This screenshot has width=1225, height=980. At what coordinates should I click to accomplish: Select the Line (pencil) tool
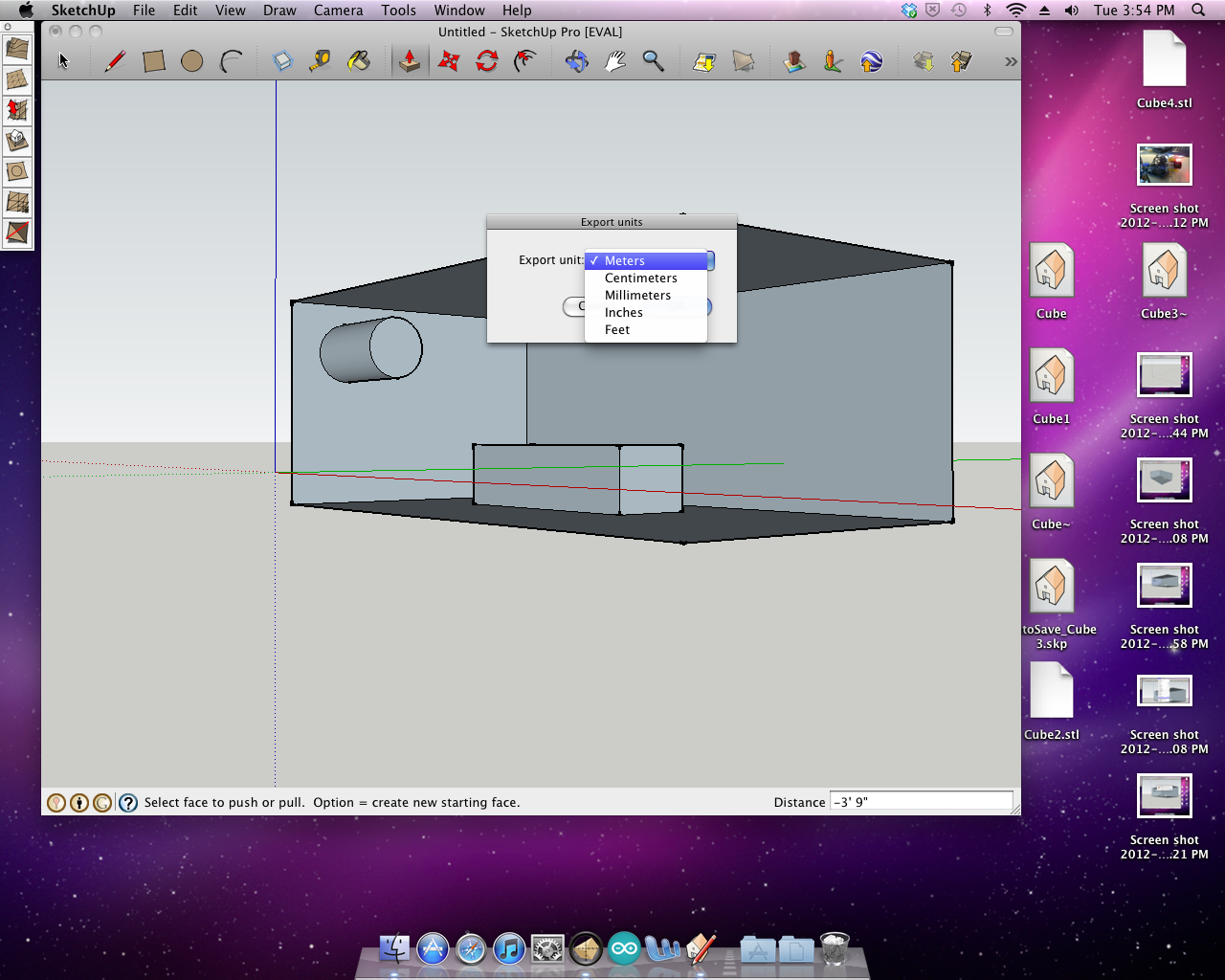tap(115, 60)
